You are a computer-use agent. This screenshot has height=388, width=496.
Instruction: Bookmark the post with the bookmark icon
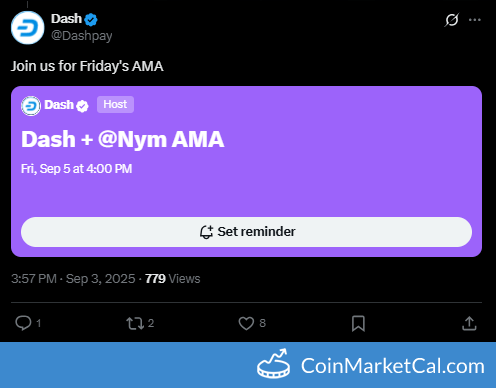358,323
